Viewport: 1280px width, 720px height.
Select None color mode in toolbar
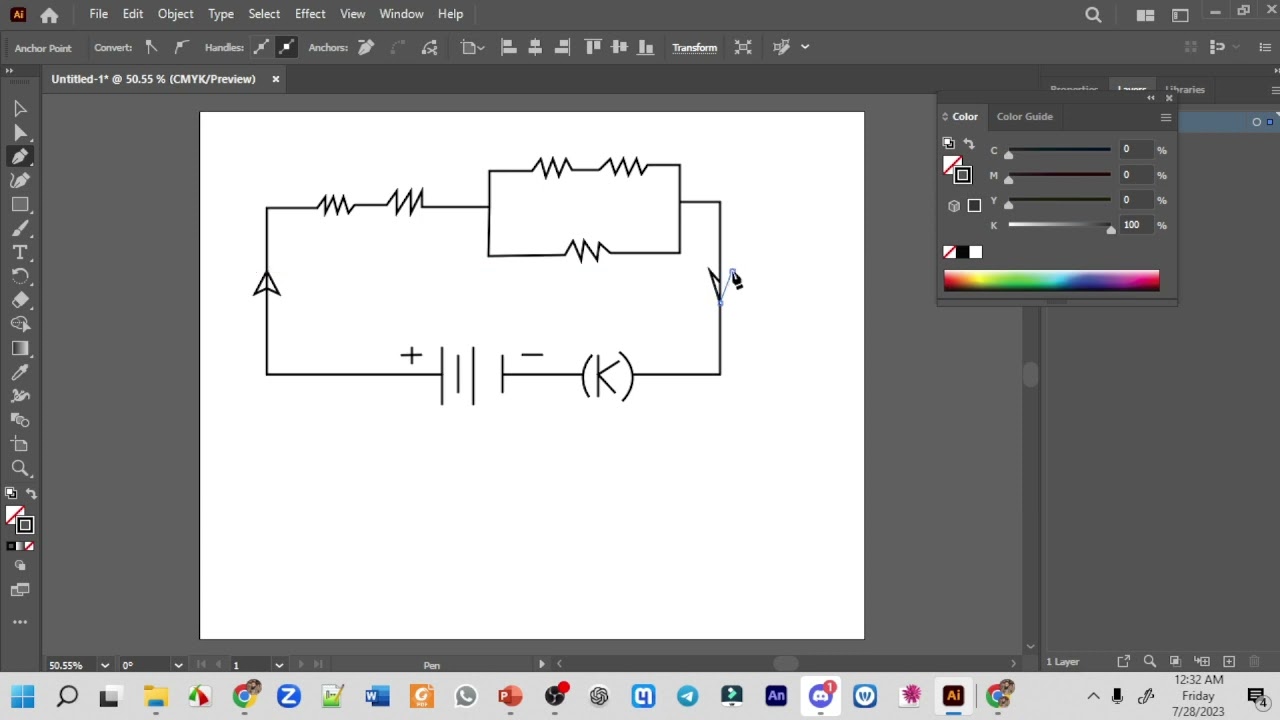(28, 546)
